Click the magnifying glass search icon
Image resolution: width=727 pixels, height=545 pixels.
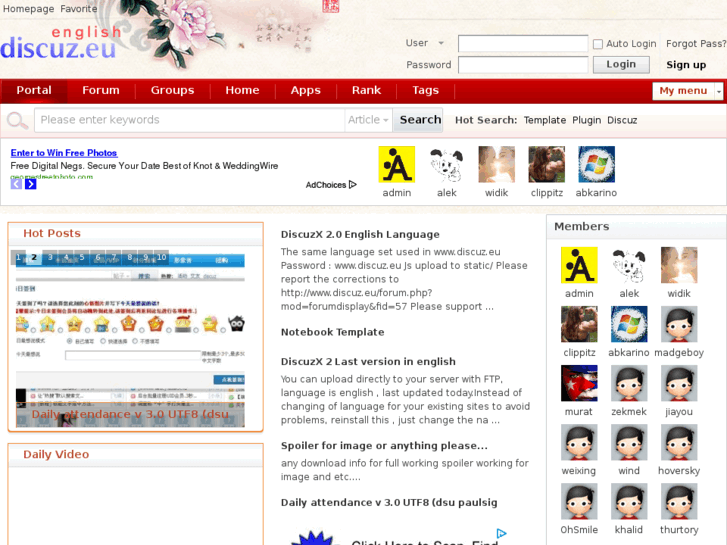coord(18,121)
